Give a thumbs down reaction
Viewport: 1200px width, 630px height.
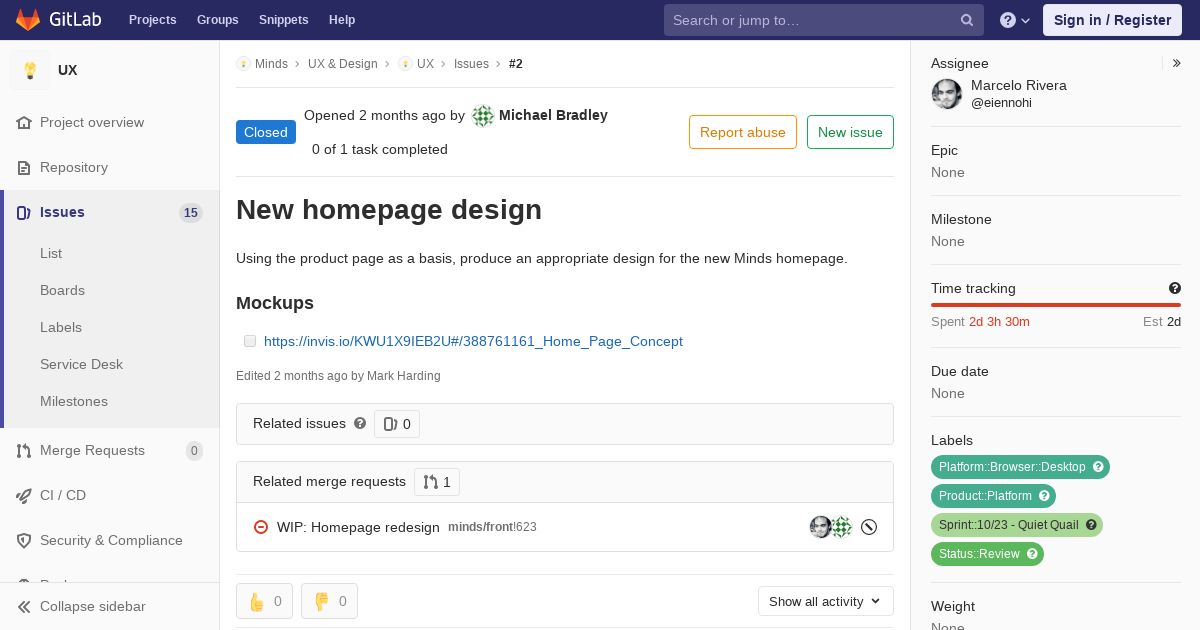(x=330, y=601)
